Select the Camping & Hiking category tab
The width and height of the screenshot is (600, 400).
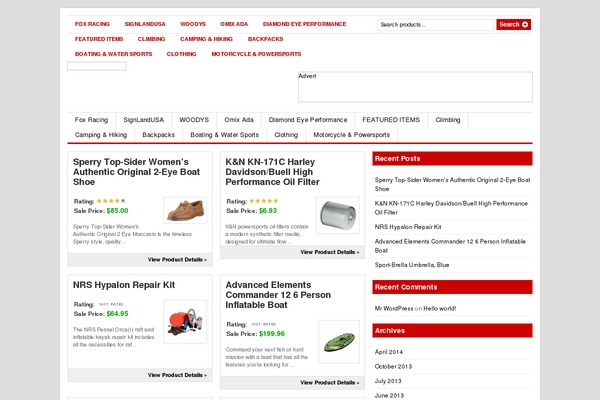(x=101, y=135)
